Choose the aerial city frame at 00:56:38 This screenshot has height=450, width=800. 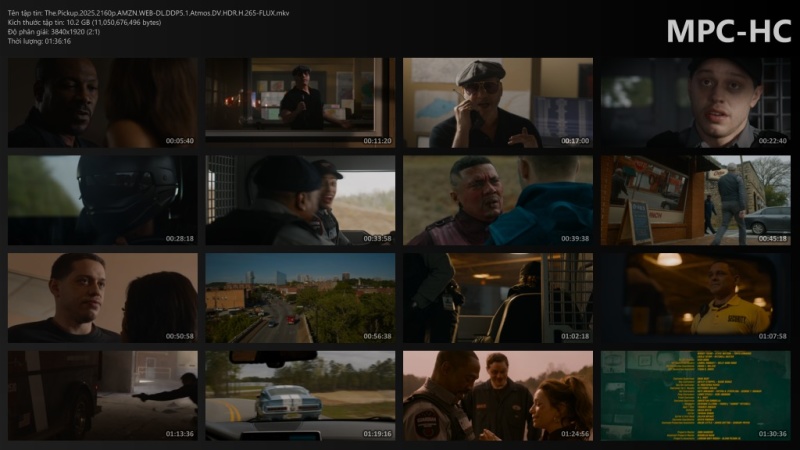300,298
